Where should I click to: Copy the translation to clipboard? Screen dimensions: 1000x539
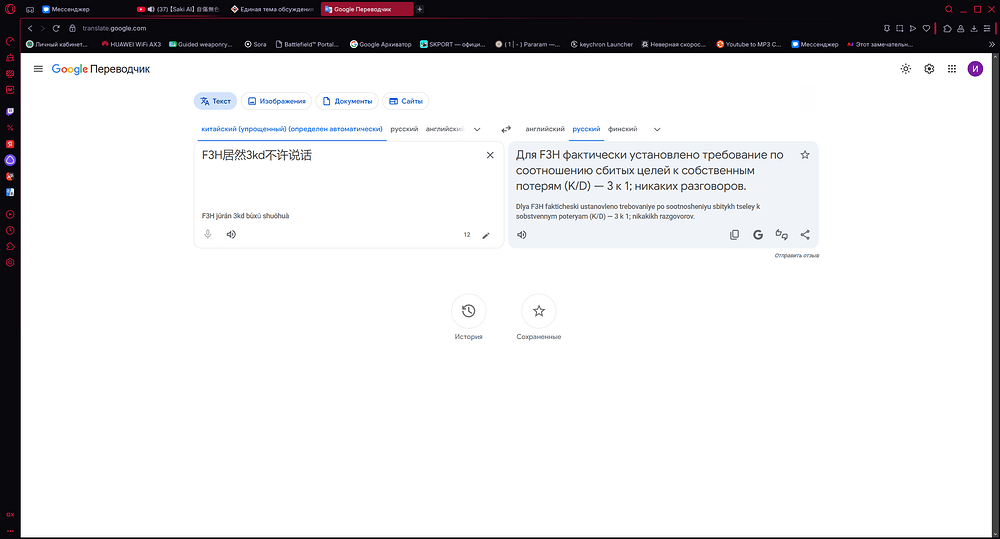[x=734, y=235]
